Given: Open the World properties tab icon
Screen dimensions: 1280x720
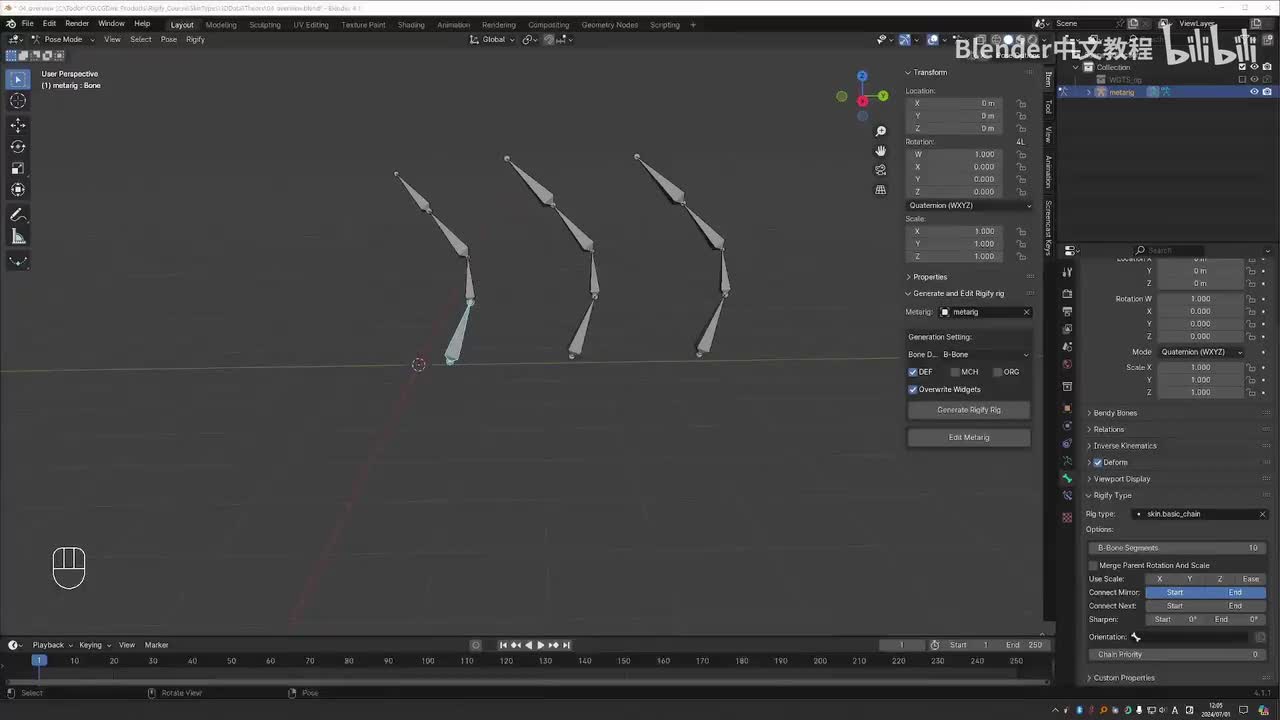Looking at the screenshot, I should click(x=1067, y=364).
